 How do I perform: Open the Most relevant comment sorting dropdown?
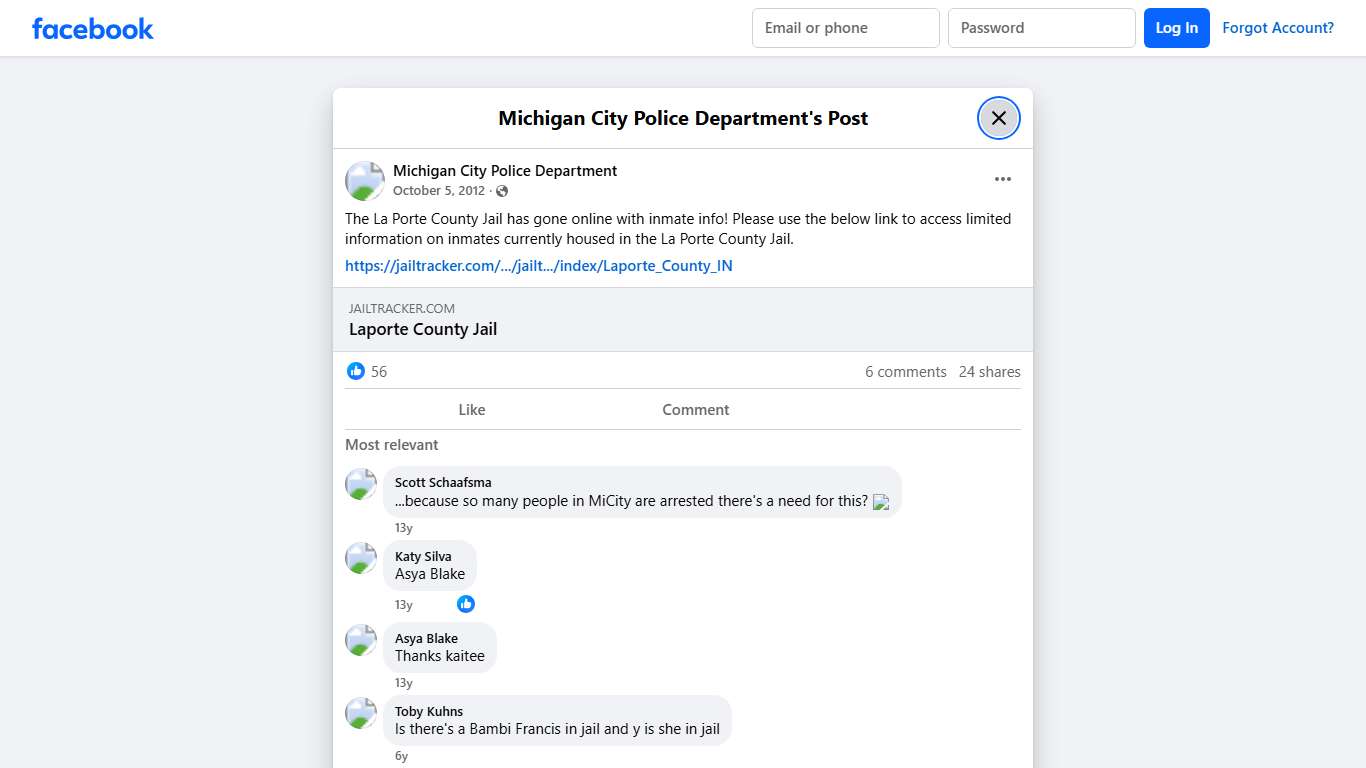391,444
